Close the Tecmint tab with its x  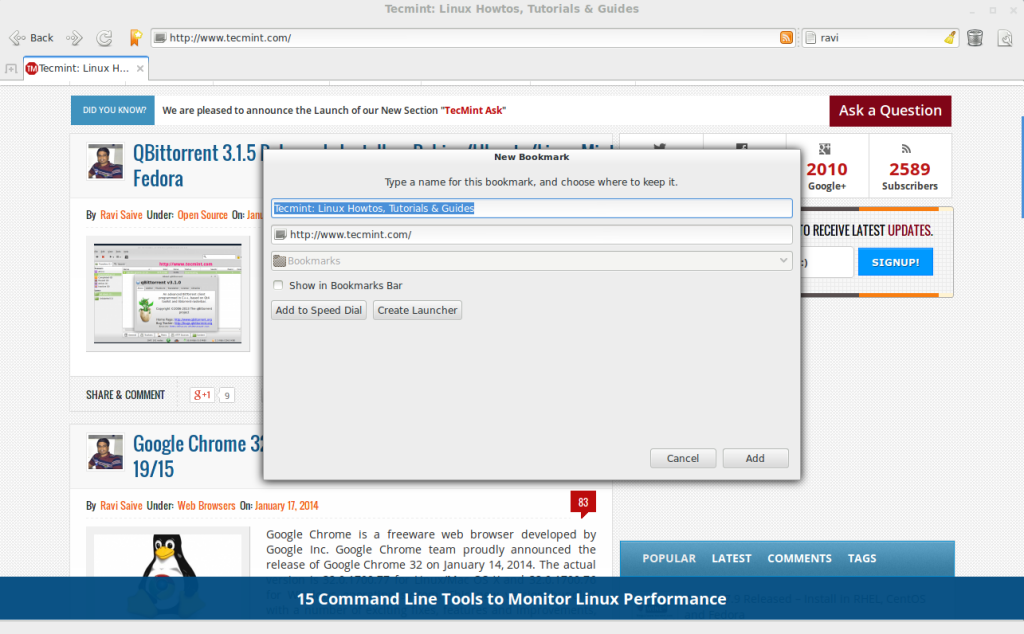click(140, 68)
